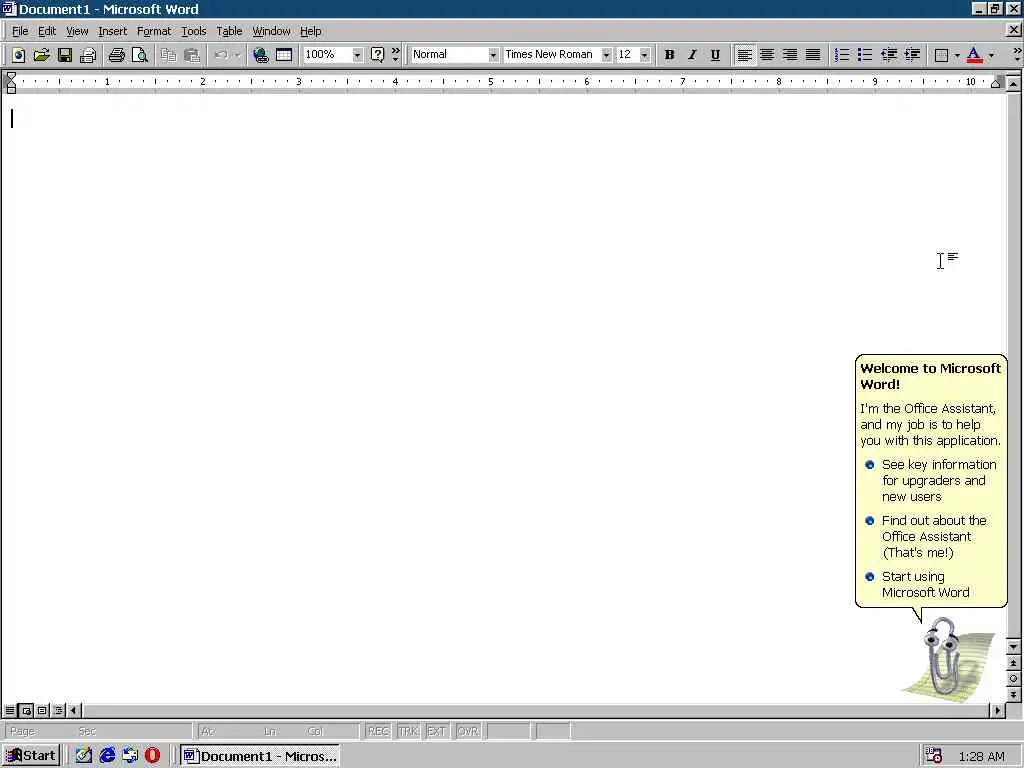
Task: Click vertical scrollbar down arrow
Action: [1014, 647]
